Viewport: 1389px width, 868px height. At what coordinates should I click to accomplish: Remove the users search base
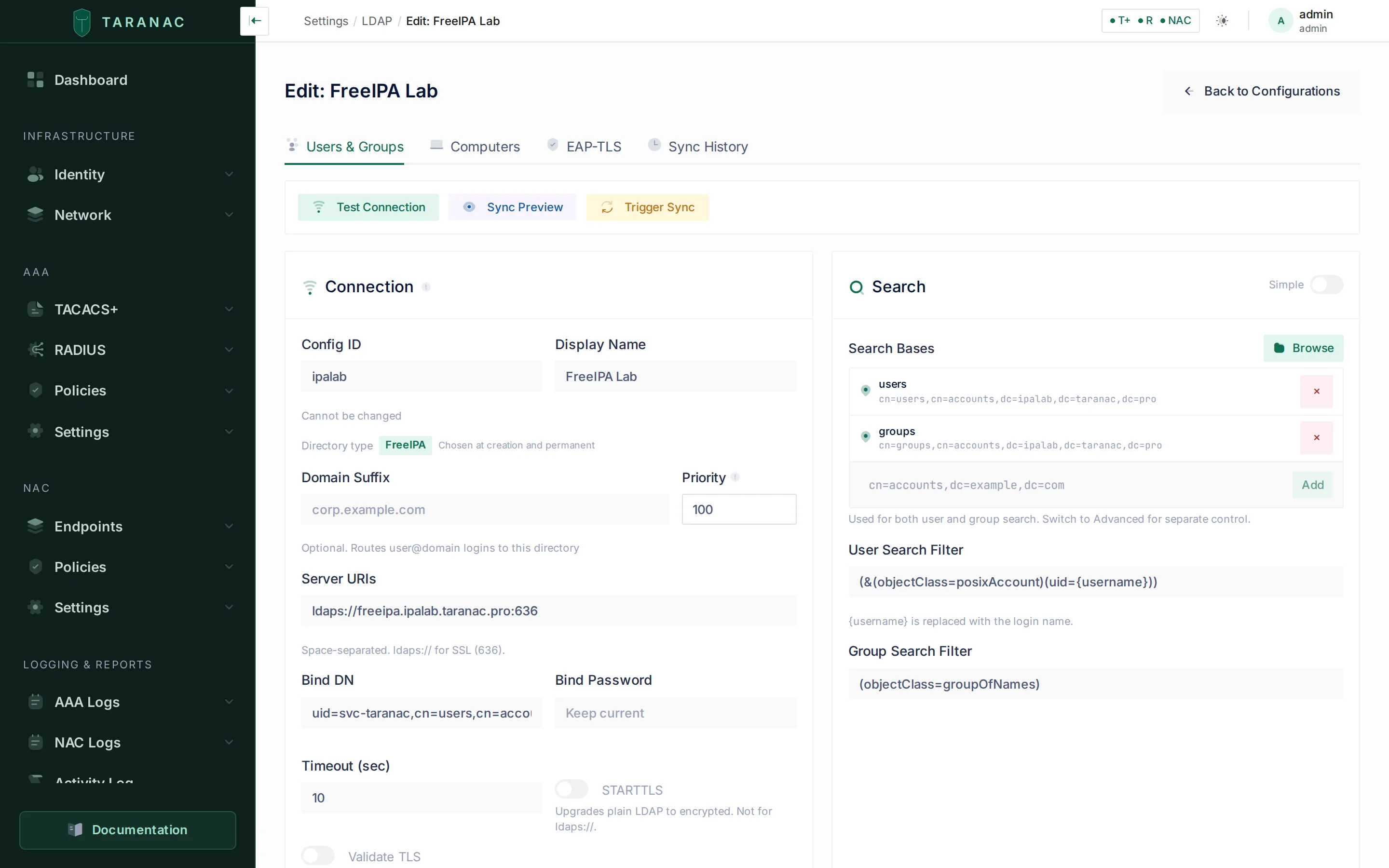coord(1316,392)
